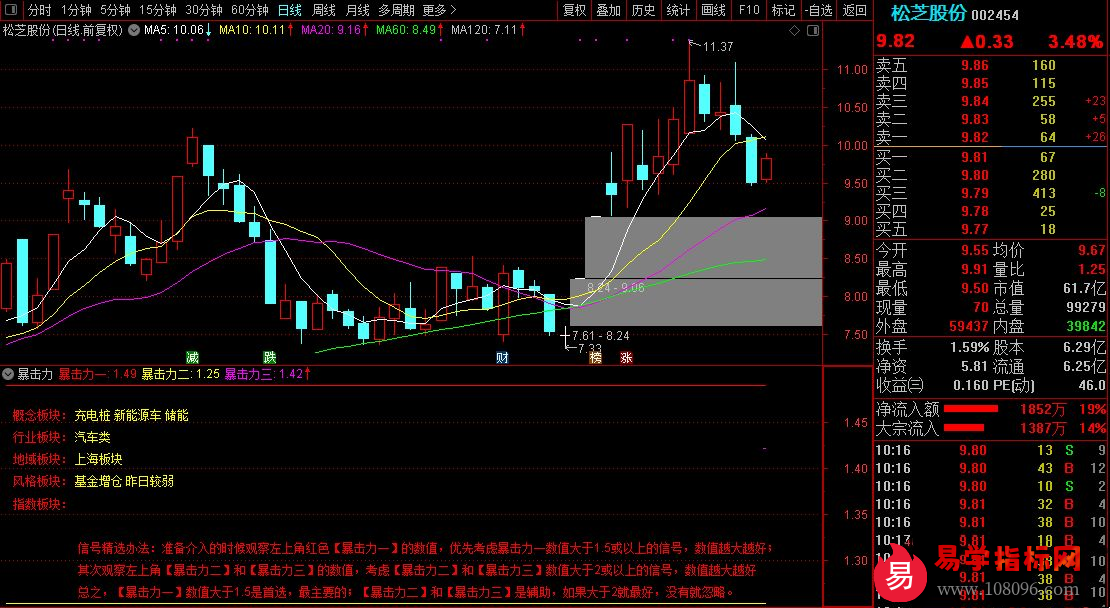Click the 返回 back button
The width and height of the screenshot is (1110, 608).
click(x=855, y=10)
